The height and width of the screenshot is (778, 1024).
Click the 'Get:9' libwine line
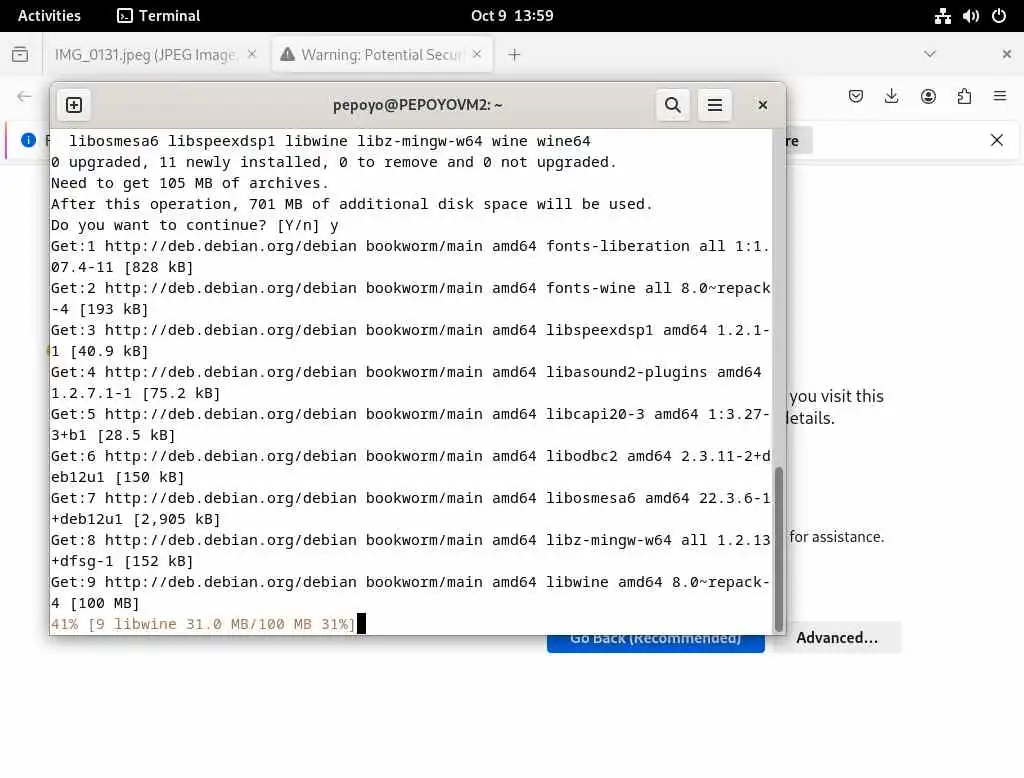tap(410, 592)
